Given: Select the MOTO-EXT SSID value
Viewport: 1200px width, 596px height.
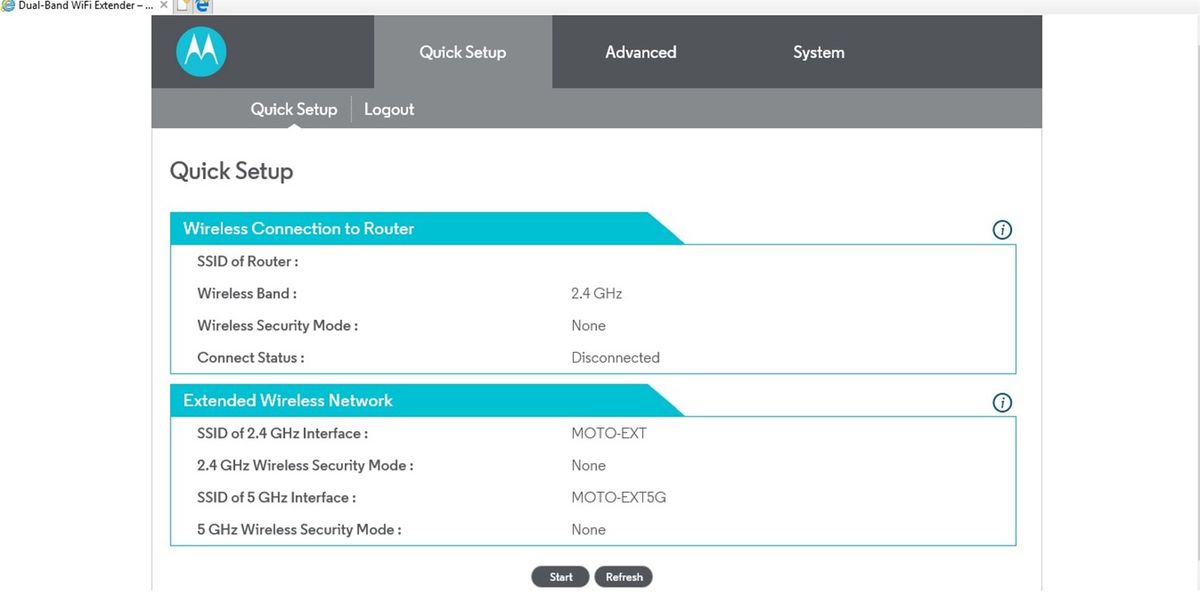Looking at the screenshot, I should (x=609, y=433).
